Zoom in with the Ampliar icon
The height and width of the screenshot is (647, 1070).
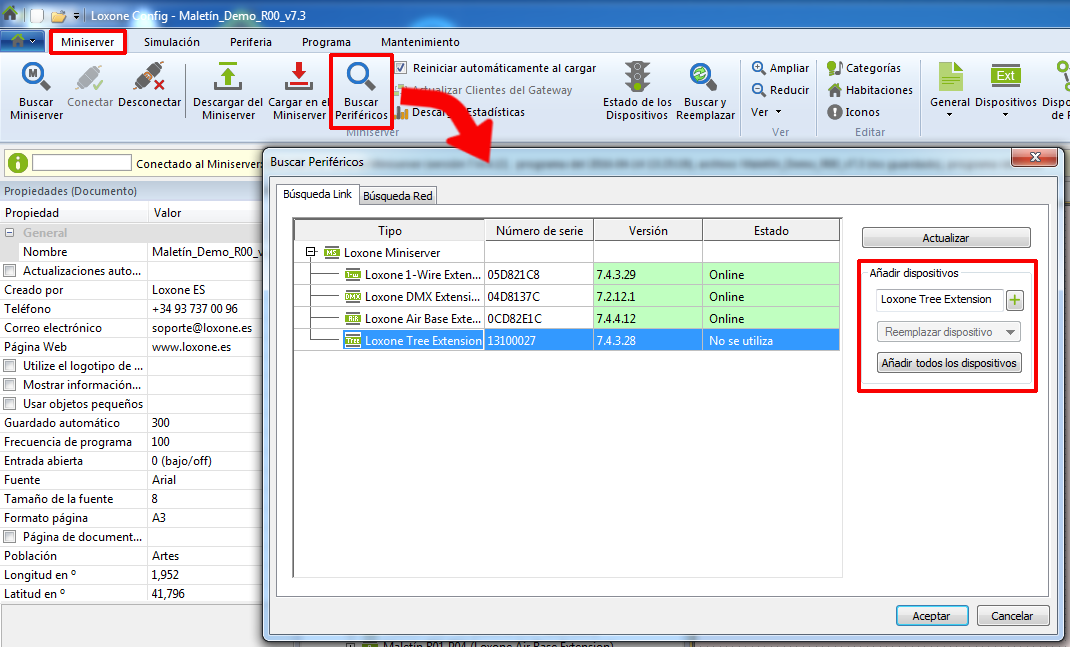(x=759, y=68)
